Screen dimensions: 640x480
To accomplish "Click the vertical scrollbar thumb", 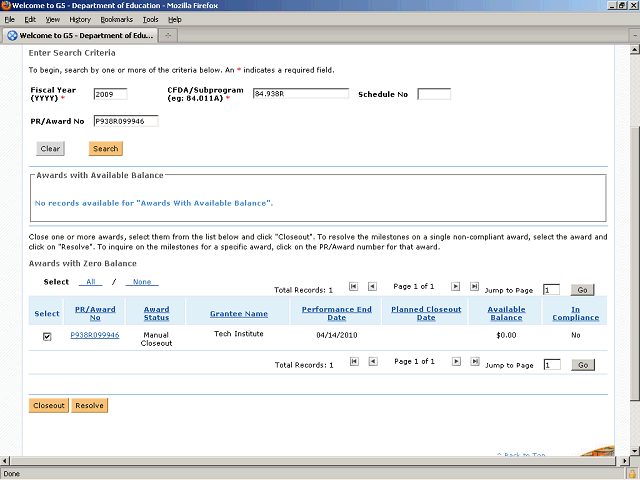I will click(x=634, y=263).
